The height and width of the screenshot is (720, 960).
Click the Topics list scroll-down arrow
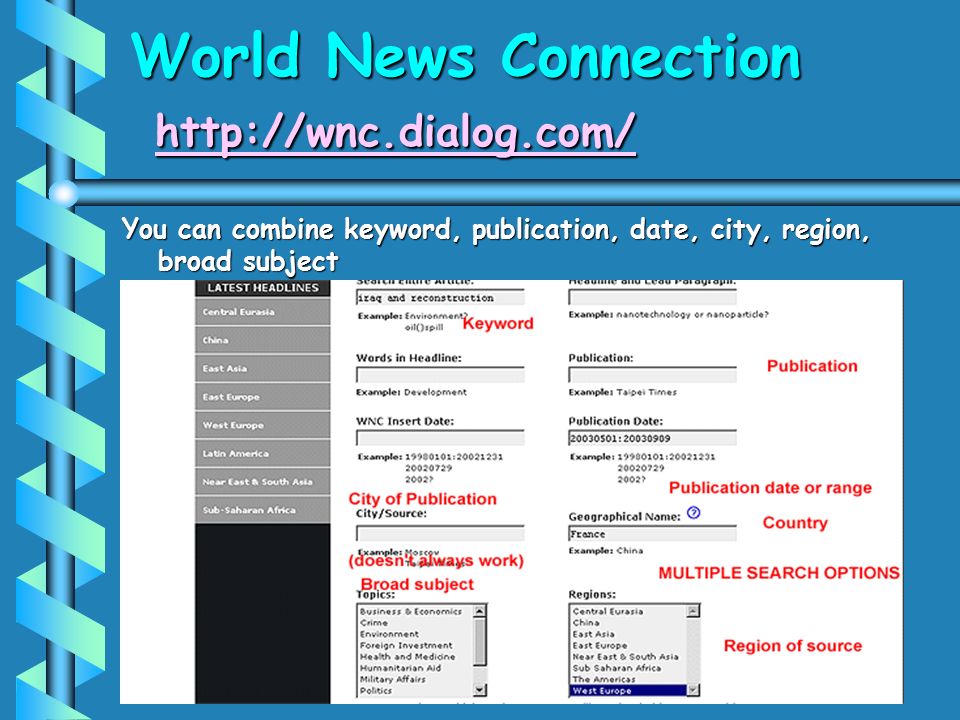click(x=480, y=690)
